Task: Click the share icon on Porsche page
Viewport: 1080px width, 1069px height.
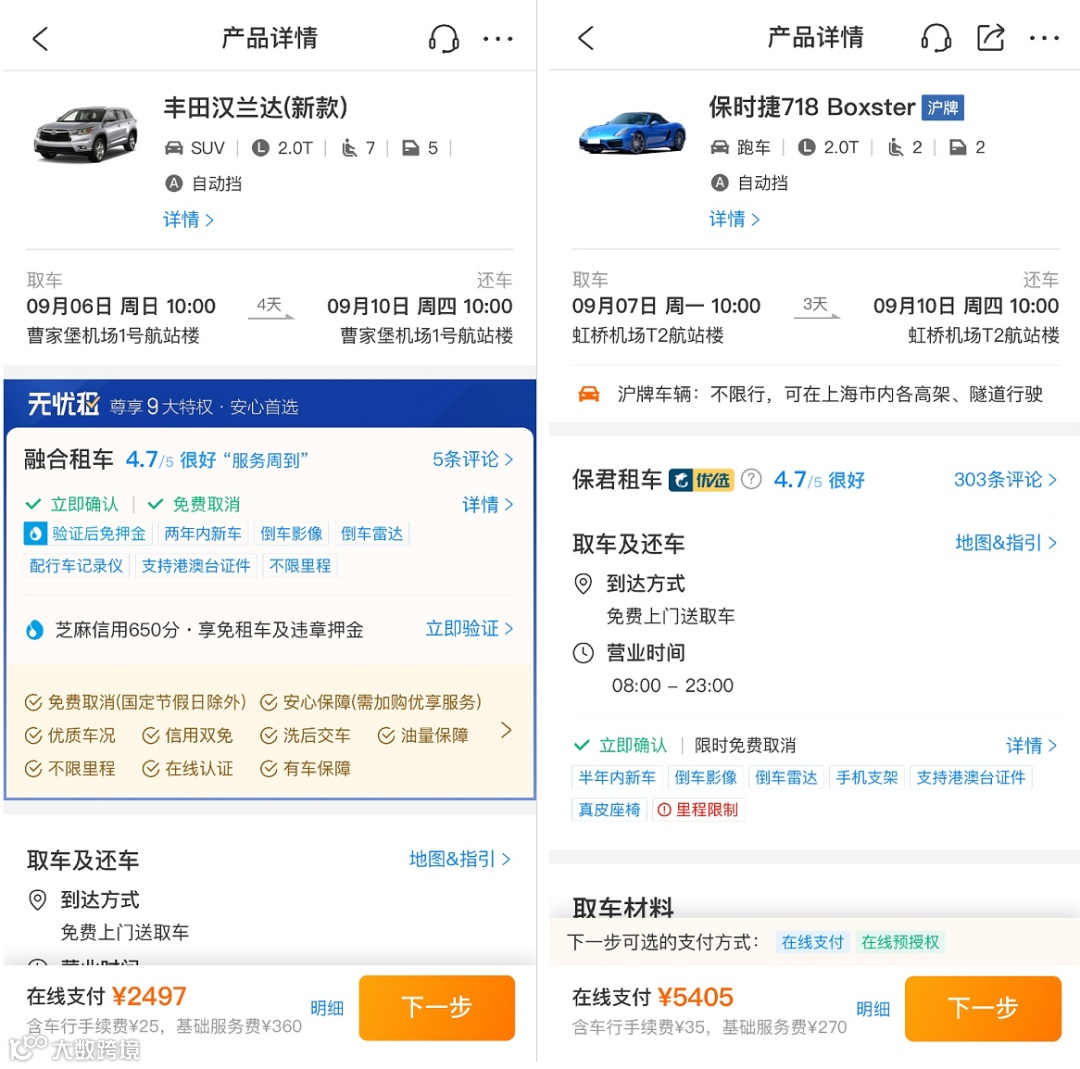Action: pos(990,39)
